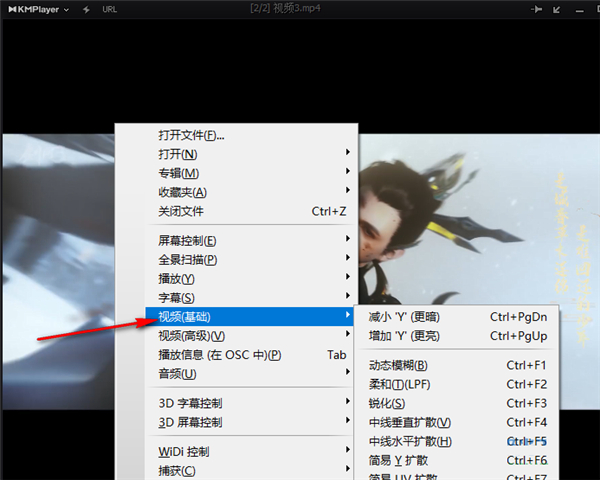Open 屏幕控制(E) submenu
Image resolution: width=600 pixels, height=480 pixels.
click(251, 241)
